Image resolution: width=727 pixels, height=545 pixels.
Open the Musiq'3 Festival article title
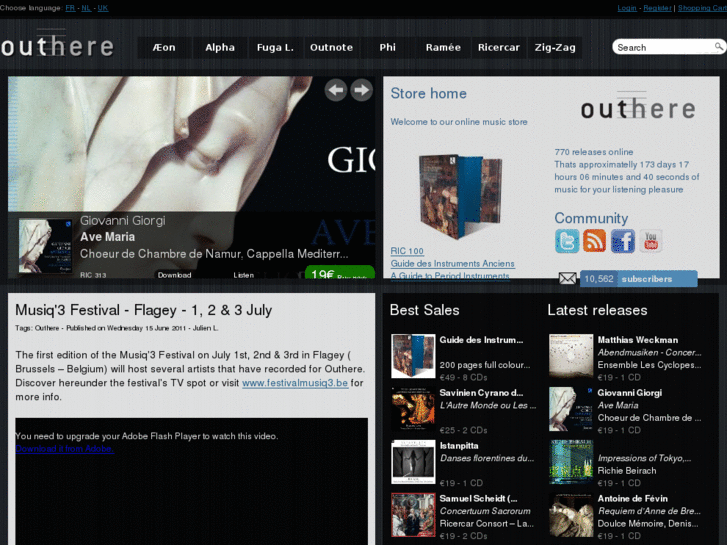[x=143, y=310]
